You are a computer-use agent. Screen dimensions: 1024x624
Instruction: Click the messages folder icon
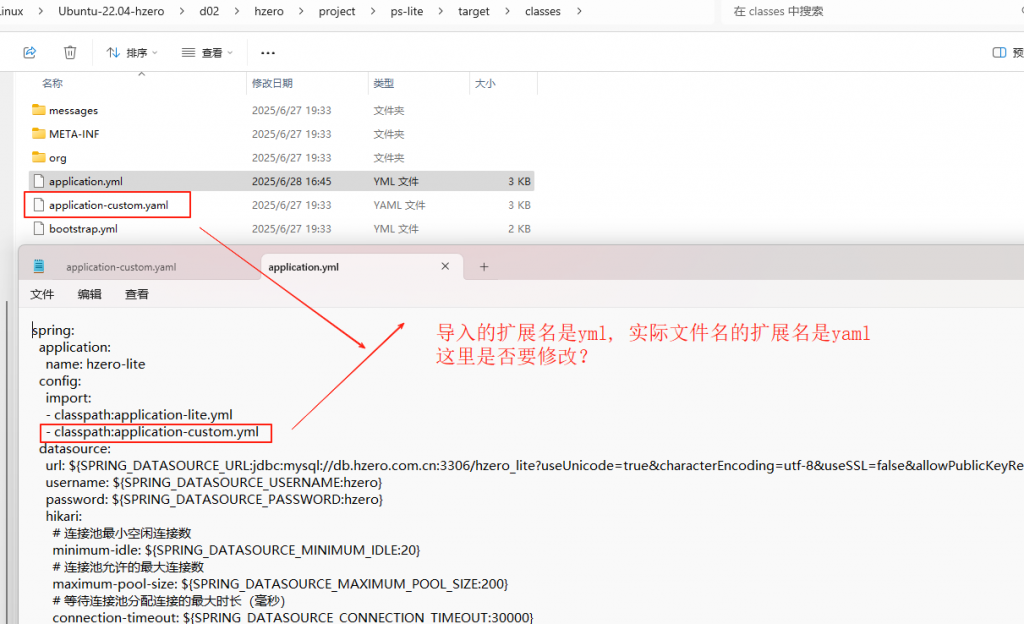tap(39, 110)
